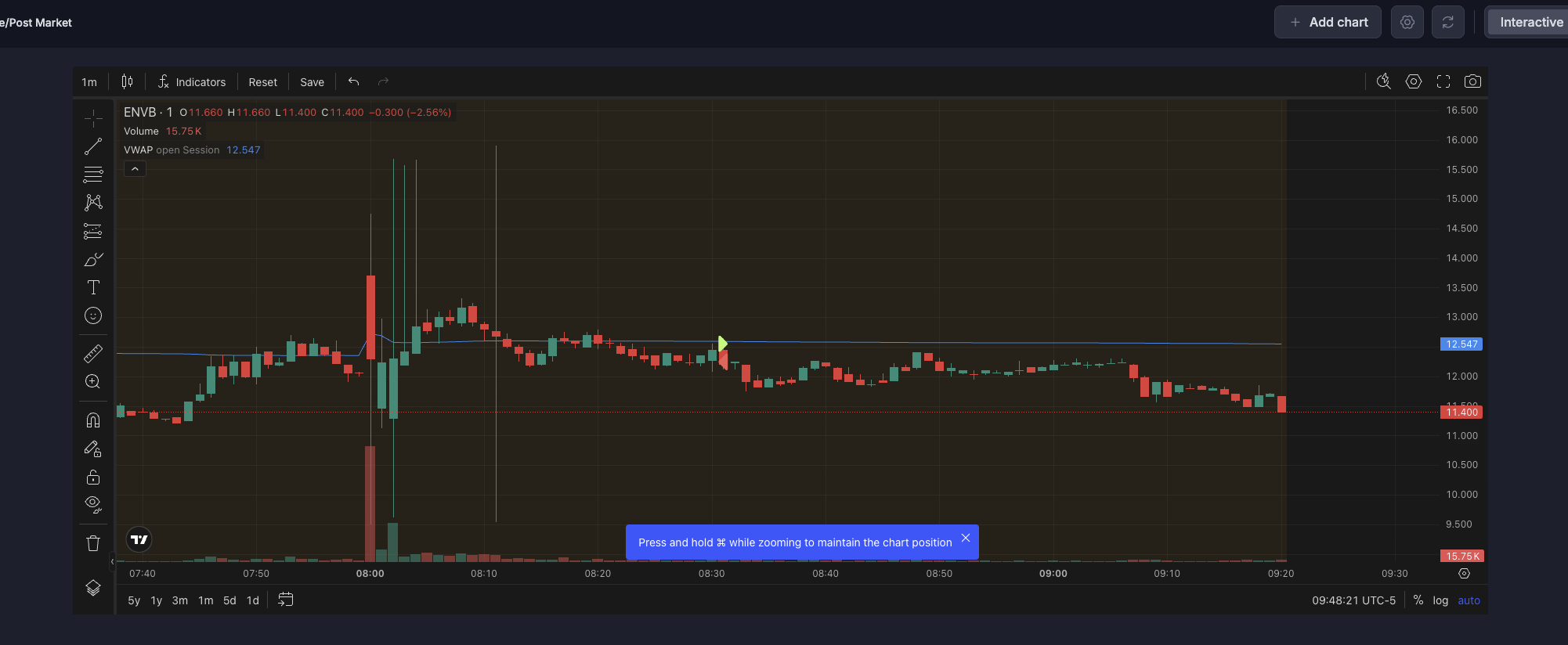Open the Indicators menu
The image size is (1568, 645).
coord(192,82)
